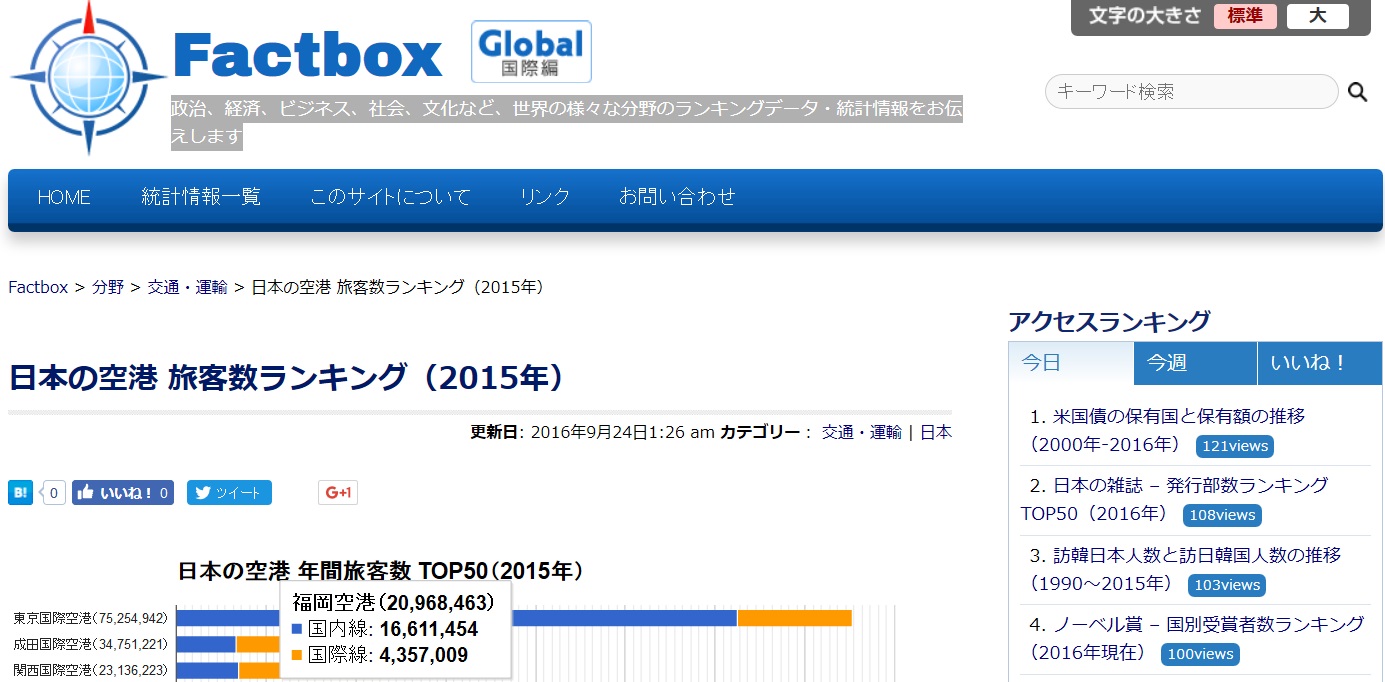Image resolution: width=1385 pixels, height=682 pixels.
Task: Set text size to 大
Action: click(1317, 16)
